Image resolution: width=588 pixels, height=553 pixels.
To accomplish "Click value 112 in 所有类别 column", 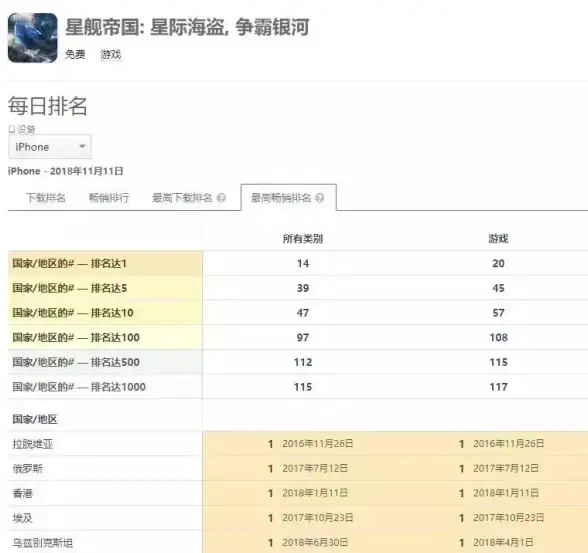I will [x=303, y=362].
